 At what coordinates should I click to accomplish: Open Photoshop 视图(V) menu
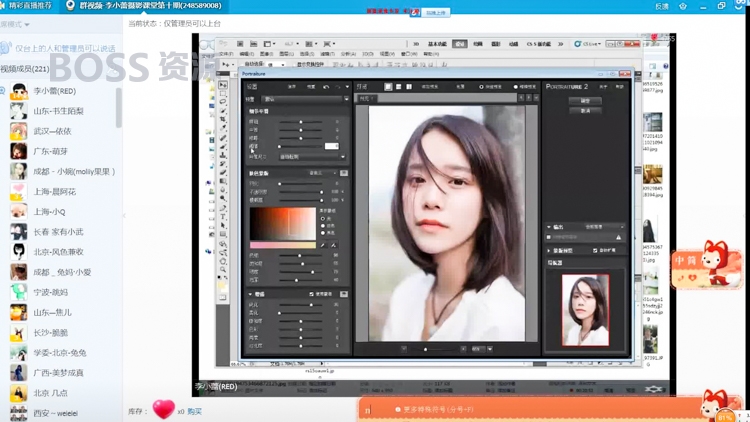pos(387,54)
